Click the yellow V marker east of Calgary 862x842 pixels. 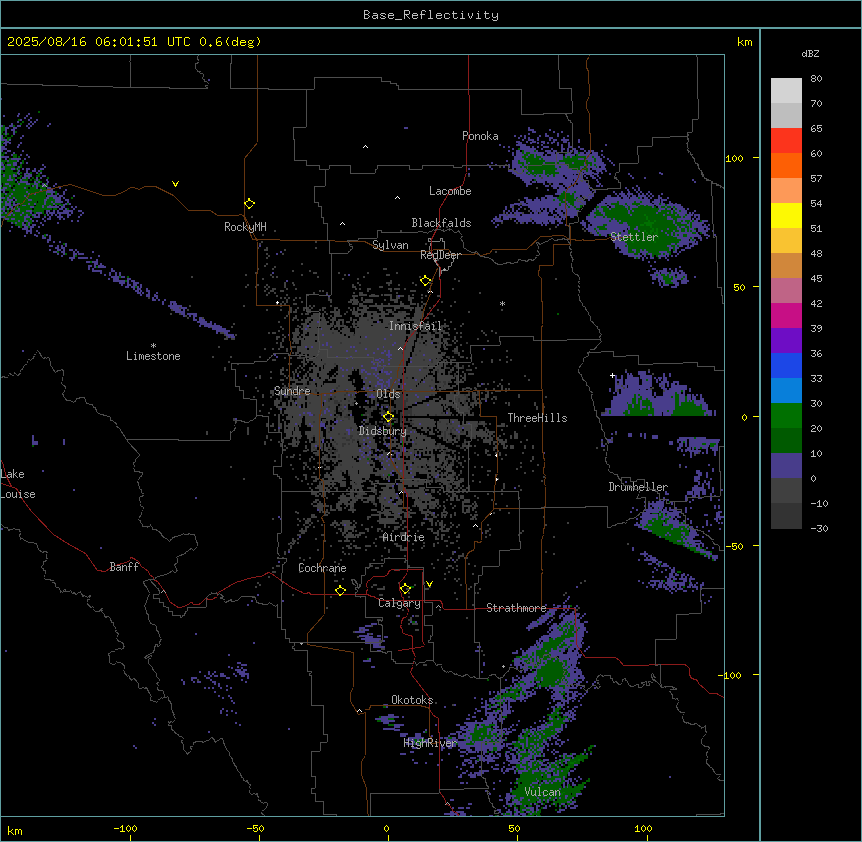click(429, 584)
